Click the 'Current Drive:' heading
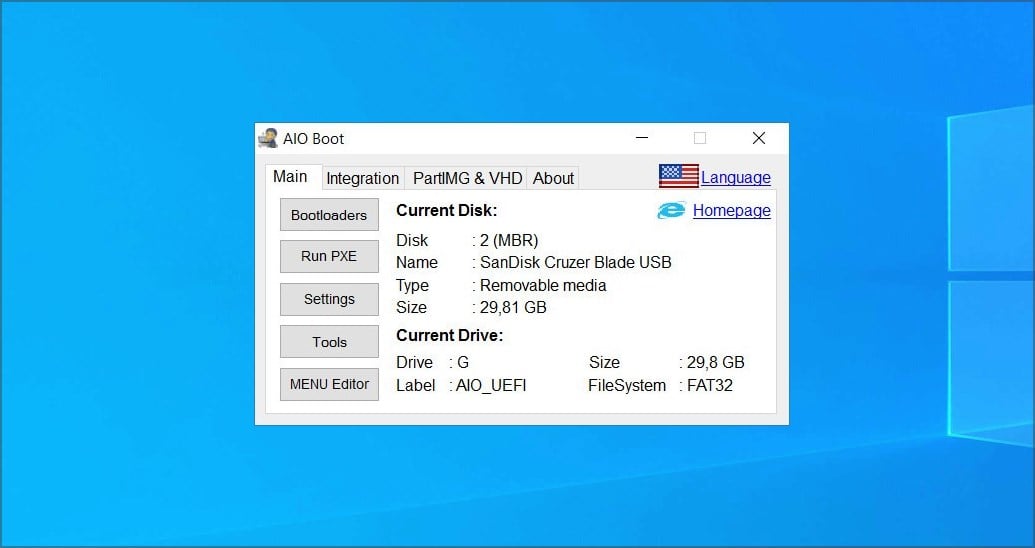This screenshot has width=1035, height=548. (450, 335)
